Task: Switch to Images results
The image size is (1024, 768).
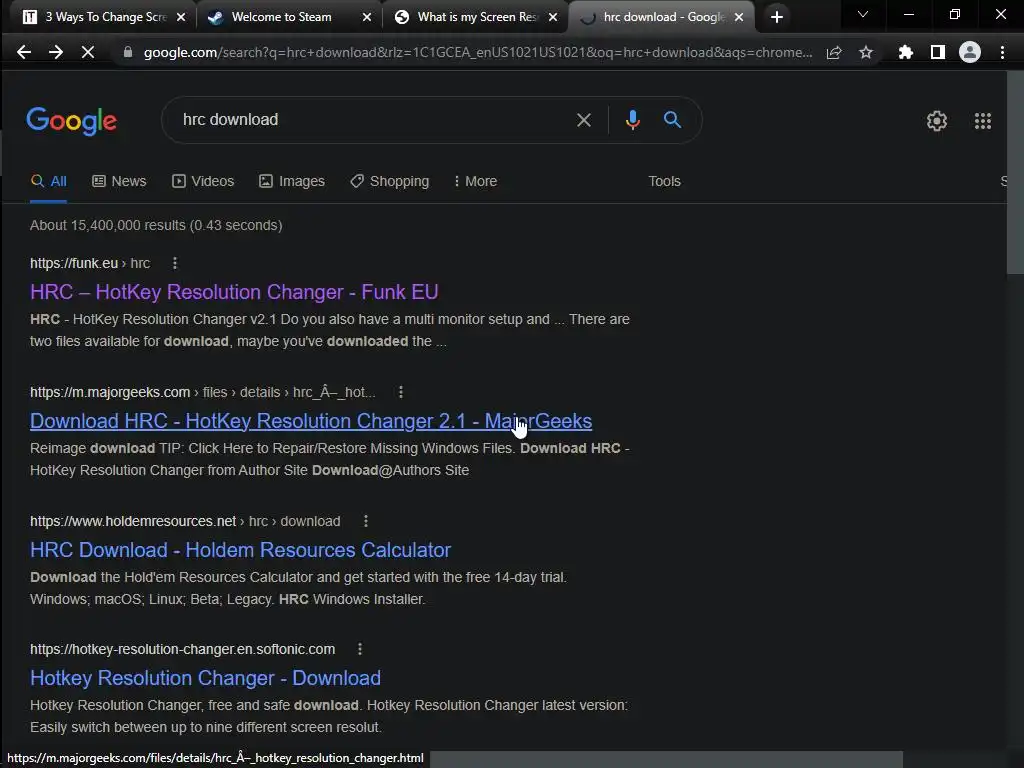Action: tap(291, 182)
